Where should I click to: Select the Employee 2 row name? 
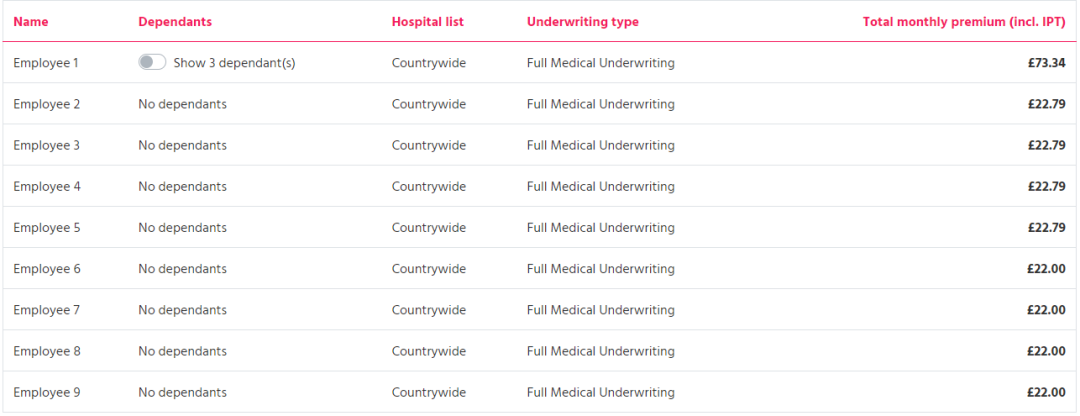tap(47, 105)
